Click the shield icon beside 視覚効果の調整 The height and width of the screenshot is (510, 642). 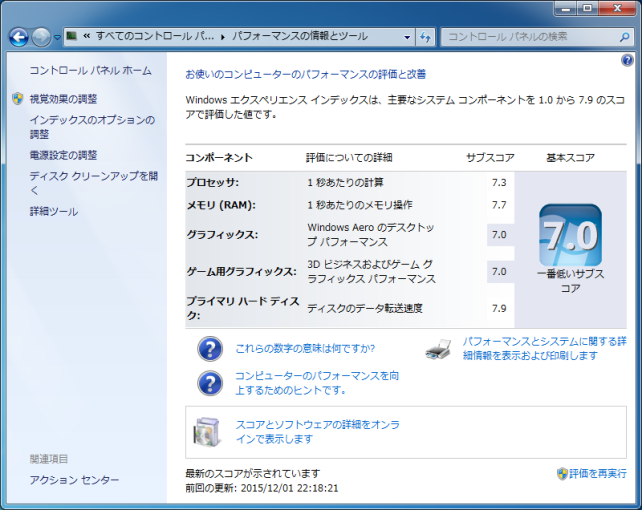point(18,99)
